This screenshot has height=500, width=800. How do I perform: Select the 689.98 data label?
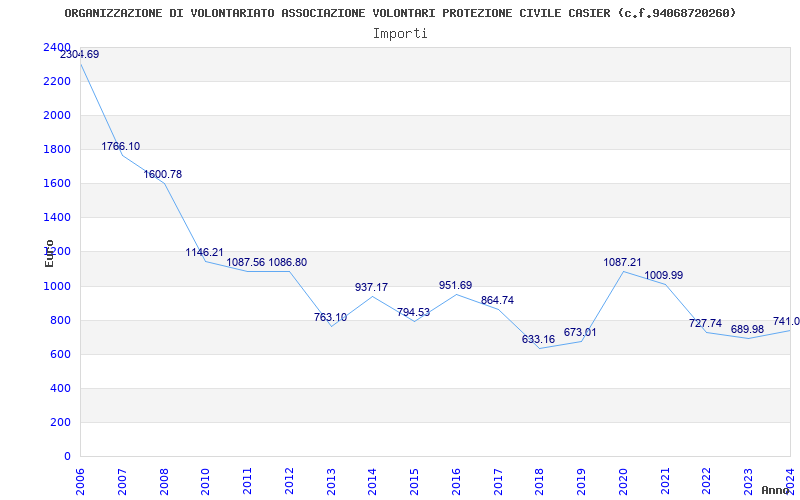[x=747, y=330]
